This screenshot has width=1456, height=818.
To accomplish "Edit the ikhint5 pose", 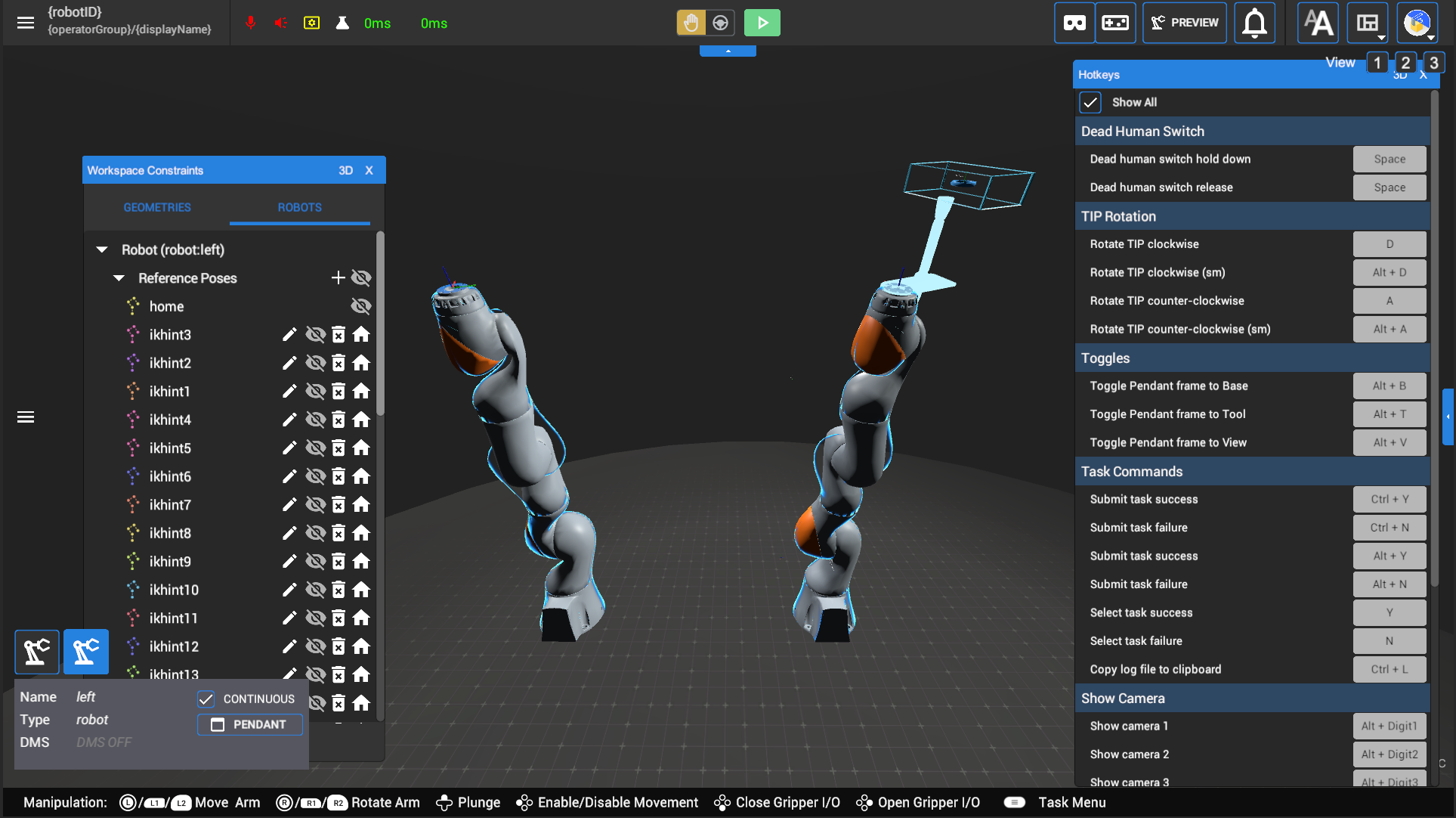I will tap(289, 448).
